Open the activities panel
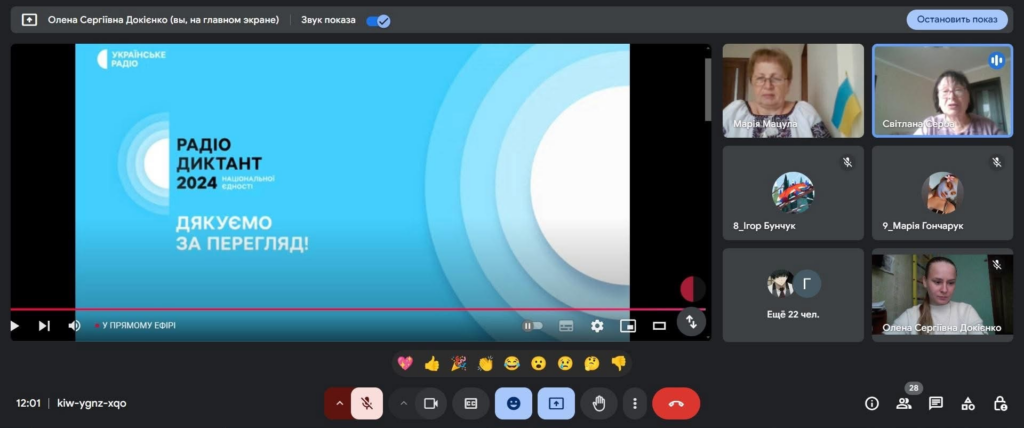 [x=968, y=403]
